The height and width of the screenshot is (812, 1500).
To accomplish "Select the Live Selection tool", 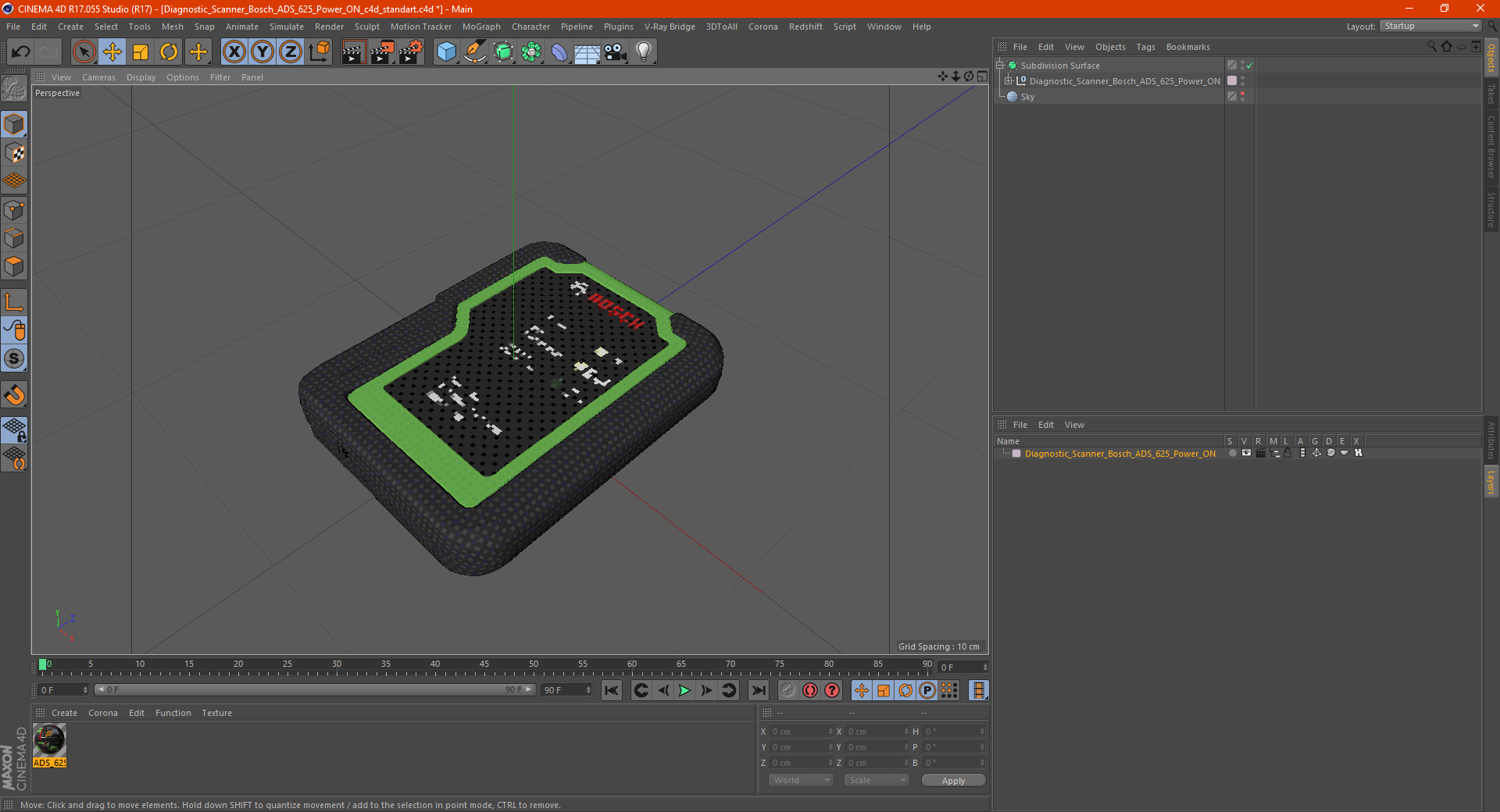I will [84, 52].
